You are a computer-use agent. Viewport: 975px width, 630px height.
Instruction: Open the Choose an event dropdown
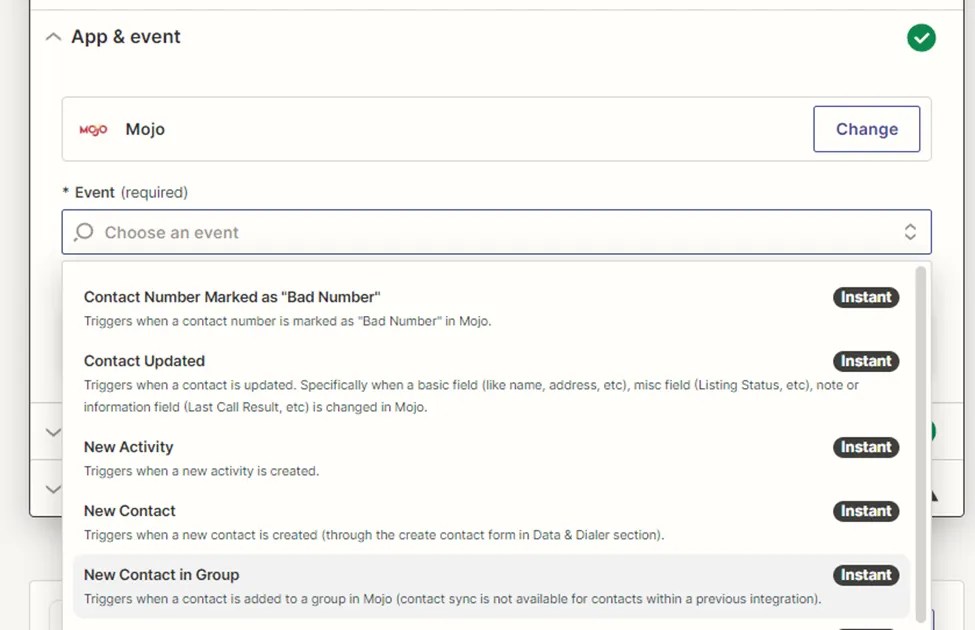(910, 231)
